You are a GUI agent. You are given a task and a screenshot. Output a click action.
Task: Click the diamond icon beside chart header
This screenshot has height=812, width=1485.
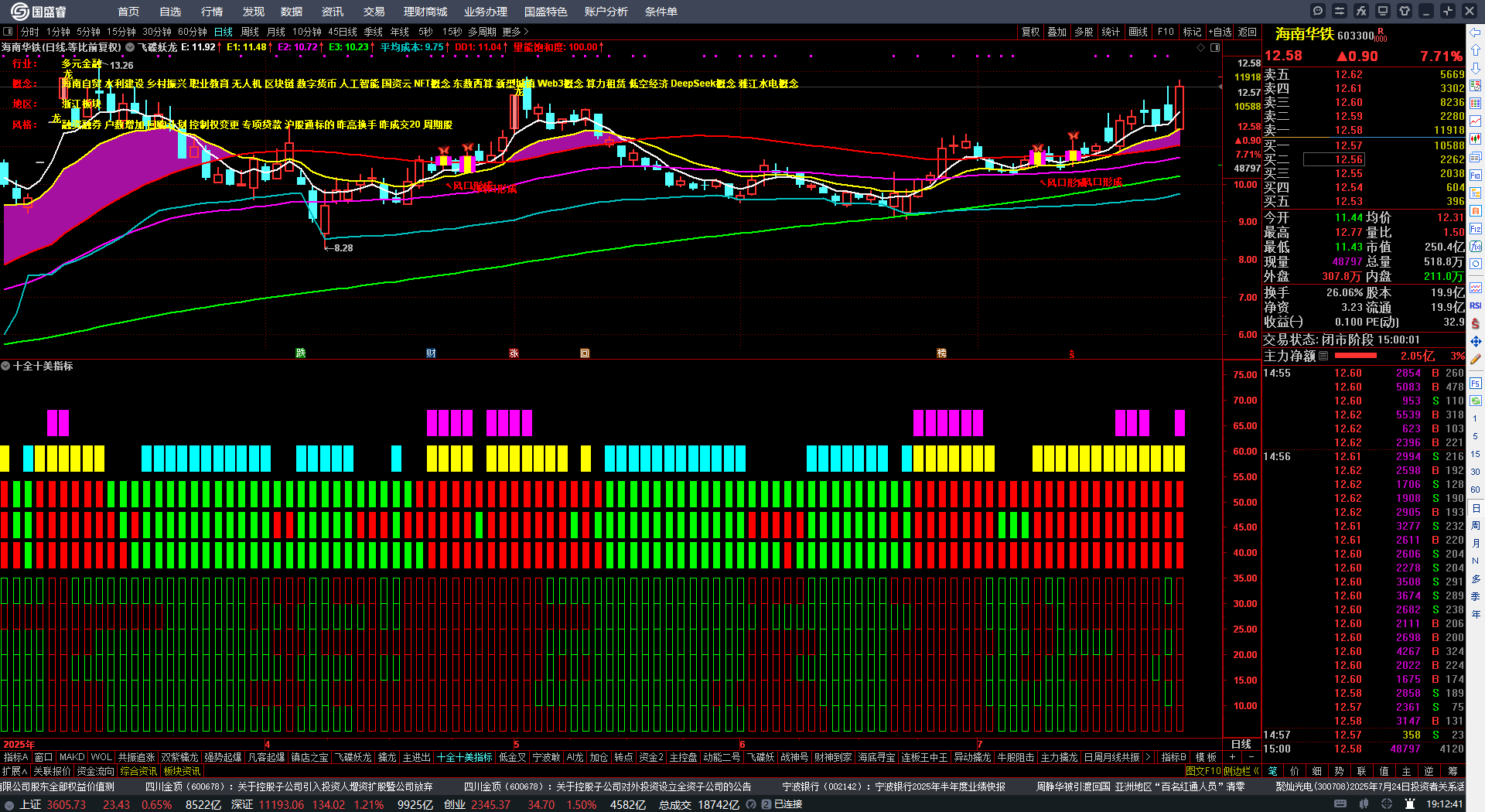[x=1201, y=47]
